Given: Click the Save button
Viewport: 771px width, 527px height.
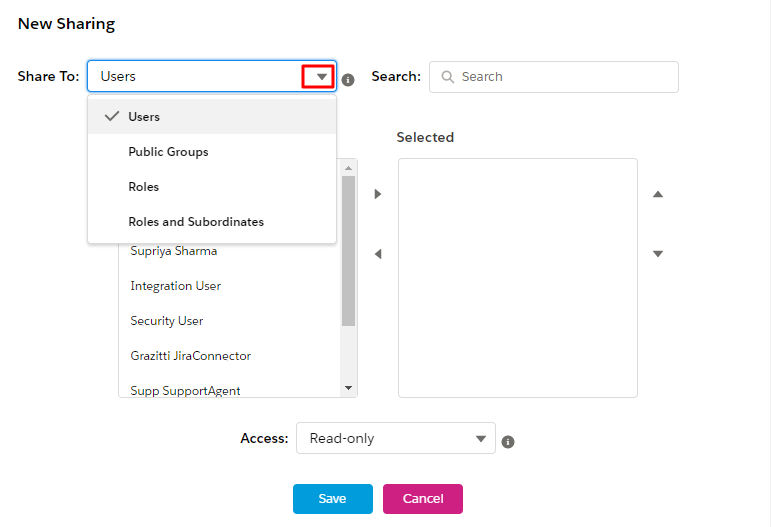Looking at the screenshot, I should [333, 498].
